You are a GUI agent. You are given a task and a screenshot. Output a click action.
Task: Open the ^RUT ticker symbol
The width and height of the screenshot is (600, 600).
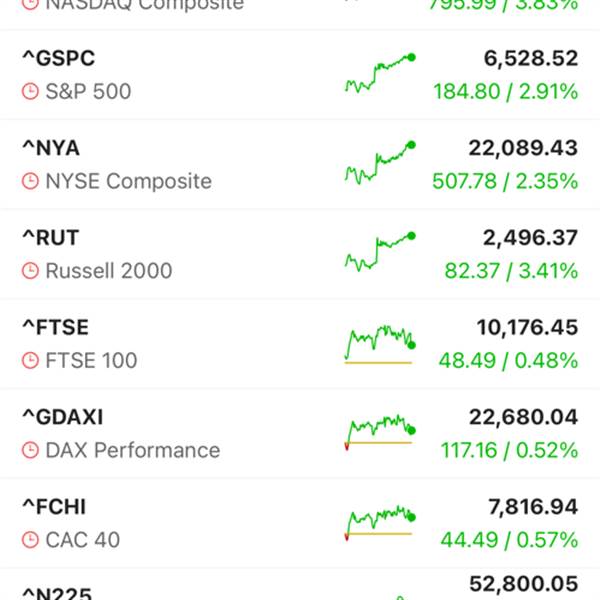tap(50, 238)
